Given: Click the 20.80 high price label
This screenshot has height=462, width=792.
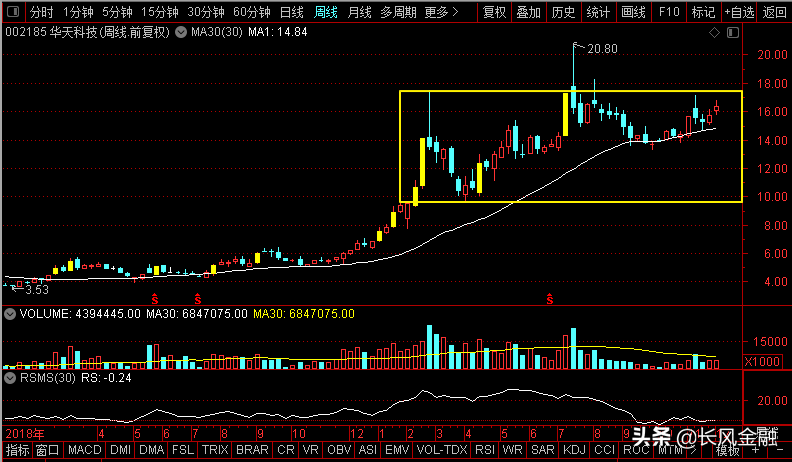Looking at the screenshot, I should point(602,49).
